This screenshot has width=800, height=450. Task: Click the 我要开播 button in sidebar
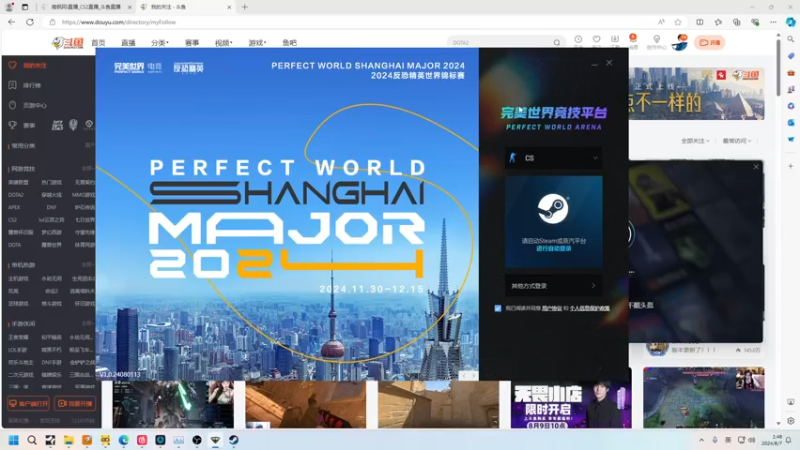(x=75, y=404)
